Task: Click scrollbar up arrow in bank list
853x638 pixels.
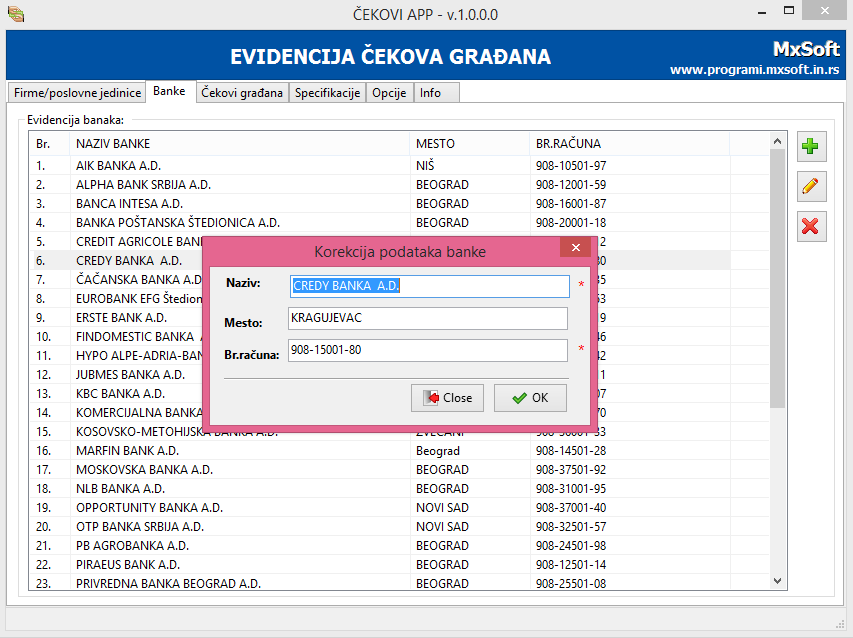Action: (777, 141)
